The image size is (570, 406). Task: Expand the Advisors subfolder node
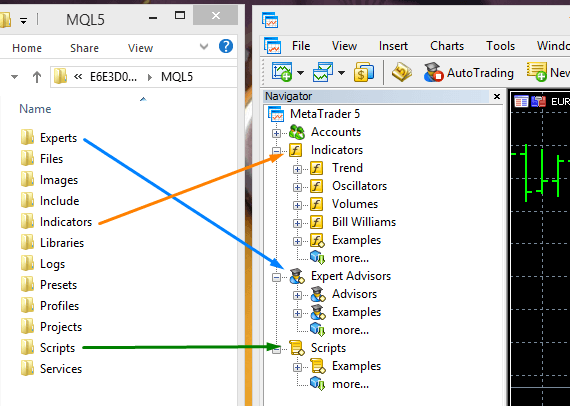(x=297, y=295)
